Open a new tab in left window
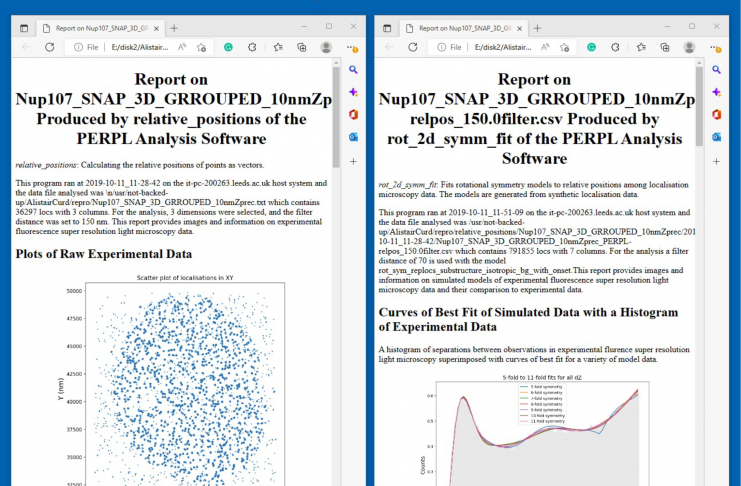This screenshot has width=741, height=486. pos(174,28)
